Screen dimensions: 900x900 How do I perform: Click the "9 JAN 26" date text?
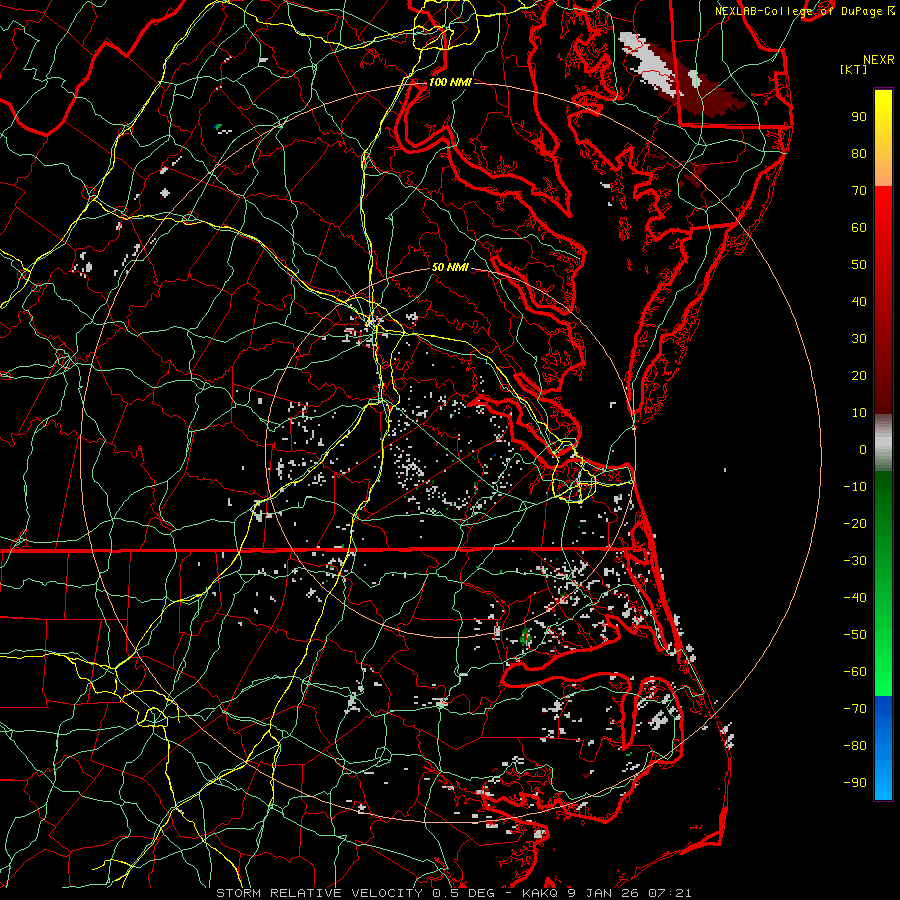[x=603, y=893]
